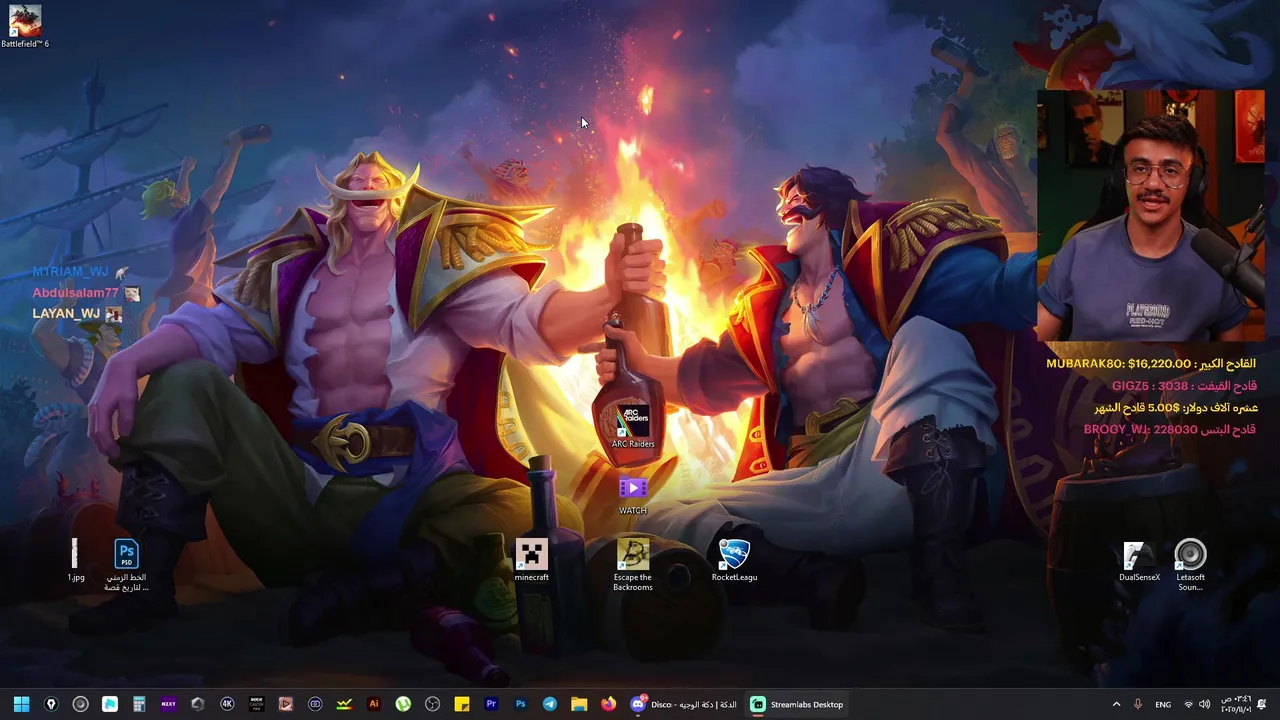Open the Windows Start menu
The image size is (1280, 720).
click(21, 704)
